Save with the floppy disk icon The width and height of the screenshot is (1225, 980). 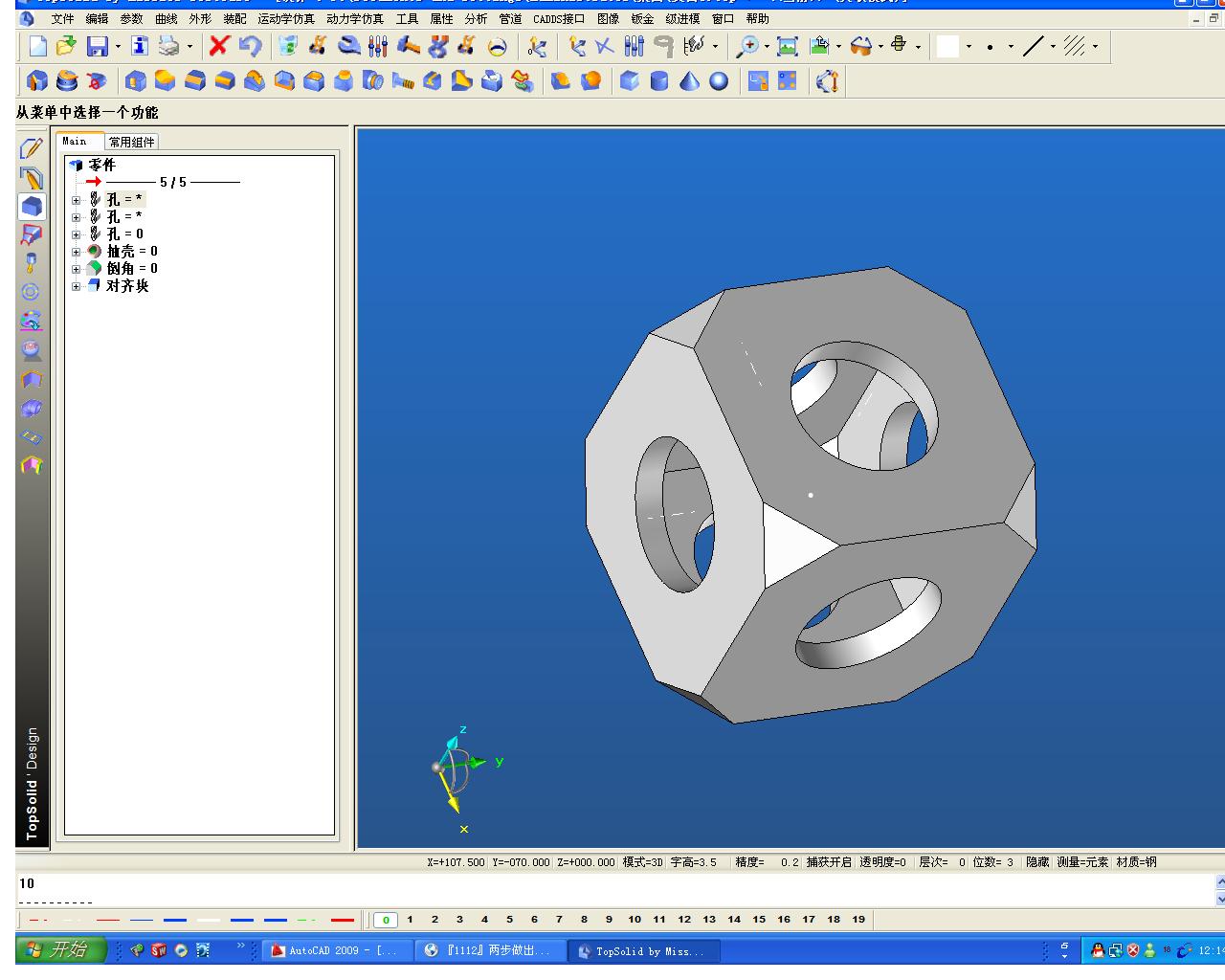(x=97, y=46)
